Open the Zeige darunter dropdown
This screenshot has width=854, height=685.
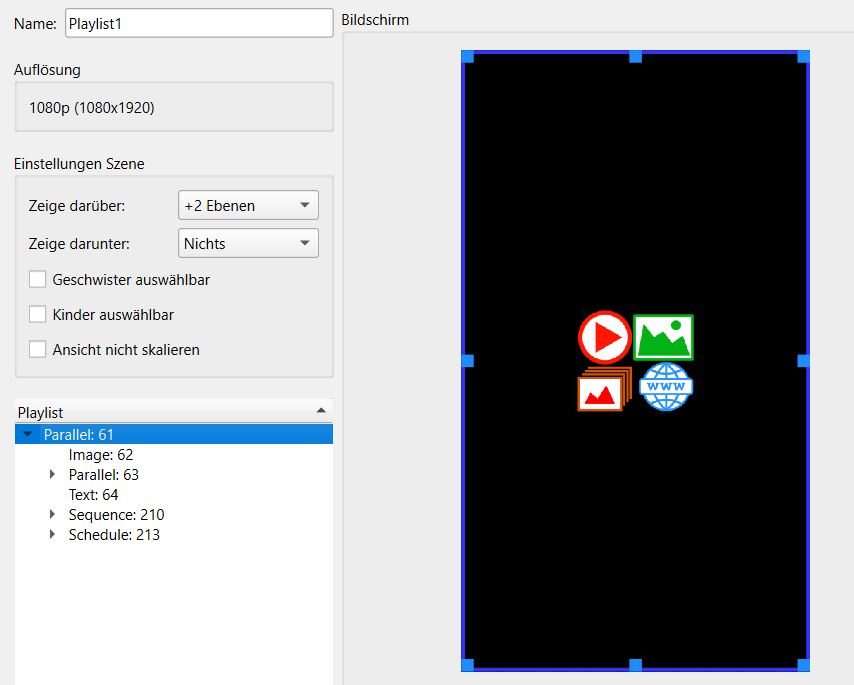[x=248, y=244]
